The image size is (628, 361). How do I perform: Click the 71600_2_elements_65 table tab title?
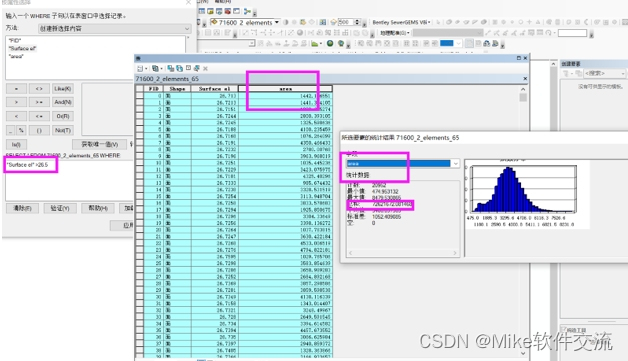click(167, 79)
